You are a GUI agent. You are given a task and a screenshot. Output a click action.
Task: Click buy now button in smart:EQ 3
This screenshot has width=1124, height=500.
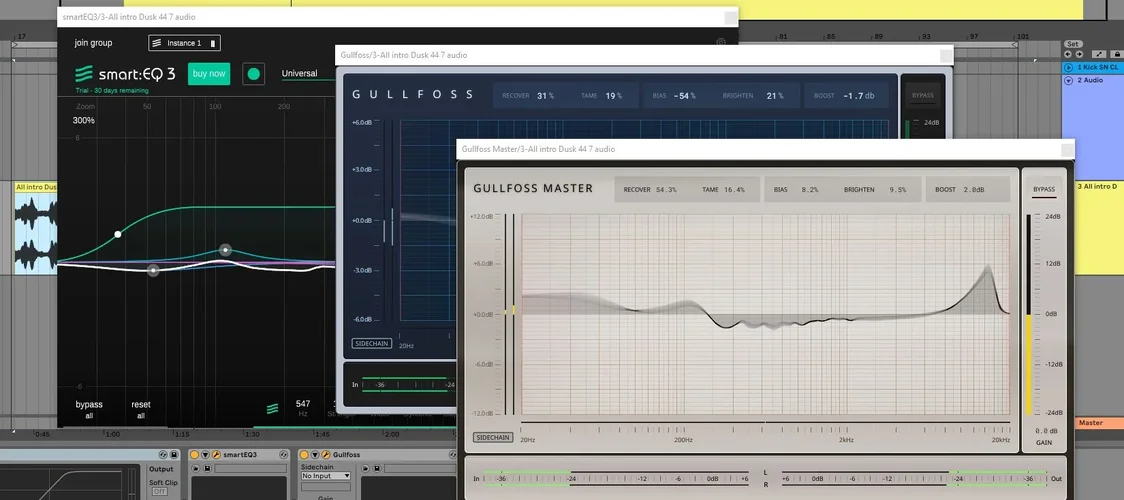tap(209, 74)
